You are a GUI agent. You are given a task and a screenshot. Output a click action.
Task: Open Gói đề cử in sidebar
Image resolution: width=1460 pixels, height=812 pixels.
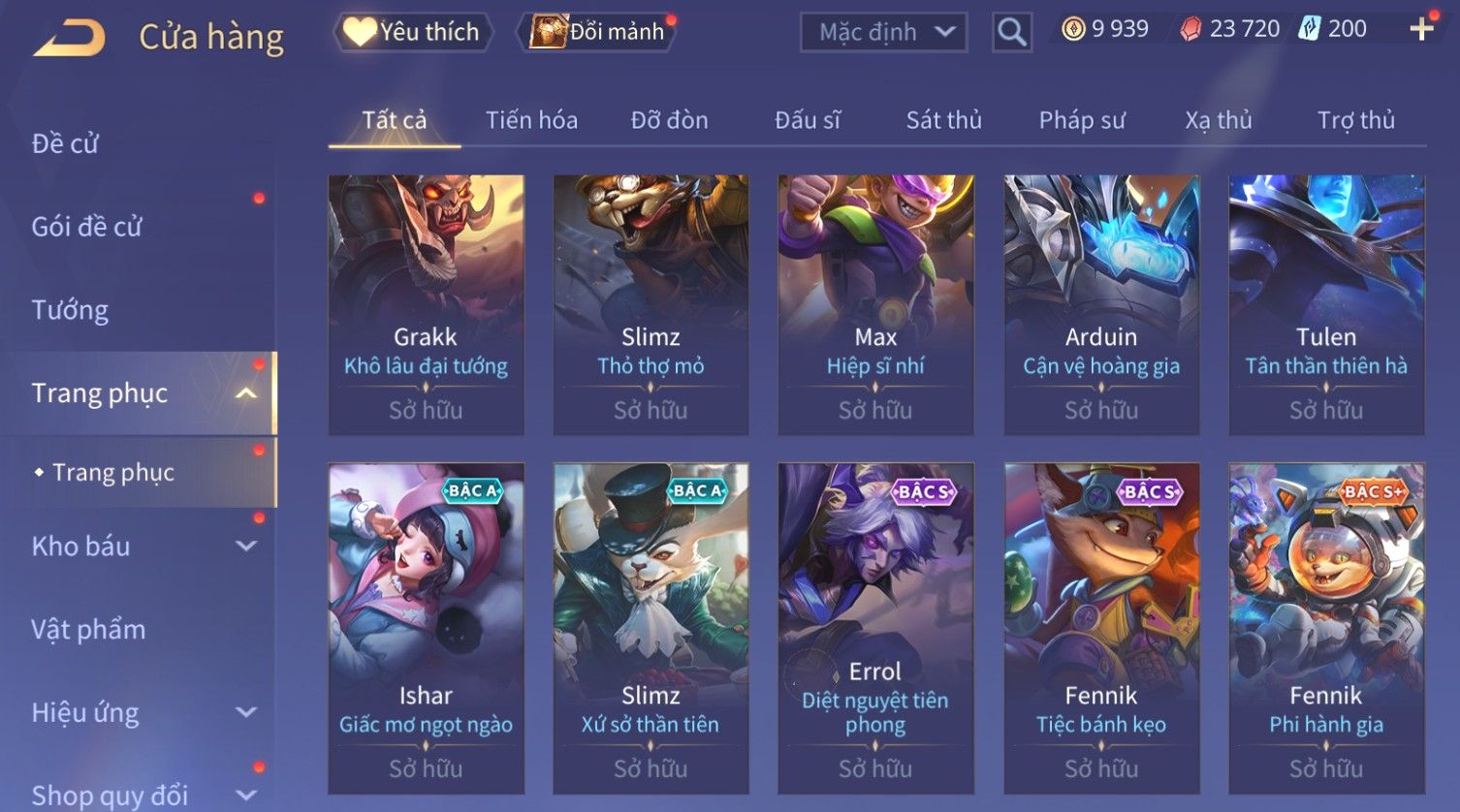[86, 227]
